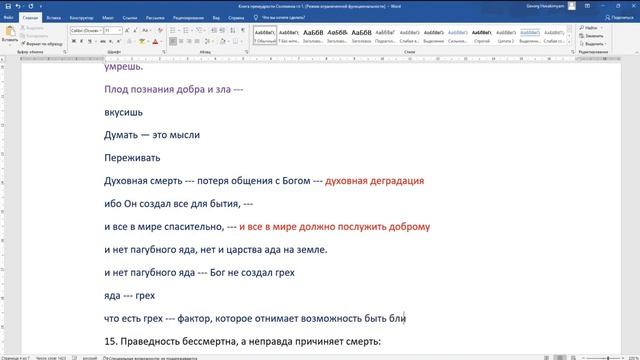Switch to the Ссылки tab
Image resolution: width=640 pixels, height=360 pixels.
130,18
